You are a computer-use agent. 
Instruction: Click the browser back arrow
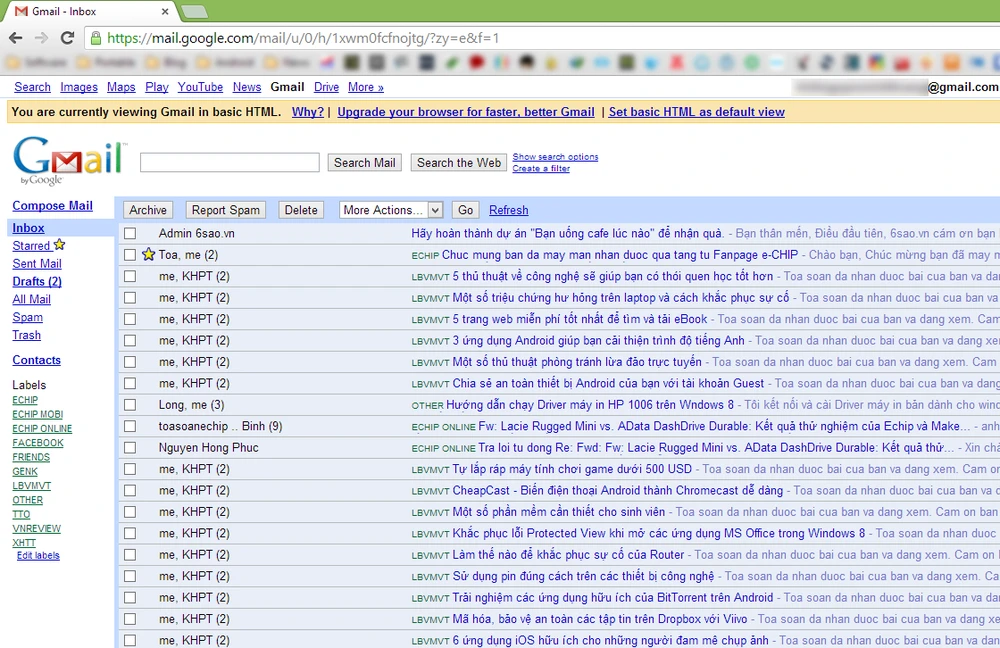pyautogui.click(x=16, y=37)
